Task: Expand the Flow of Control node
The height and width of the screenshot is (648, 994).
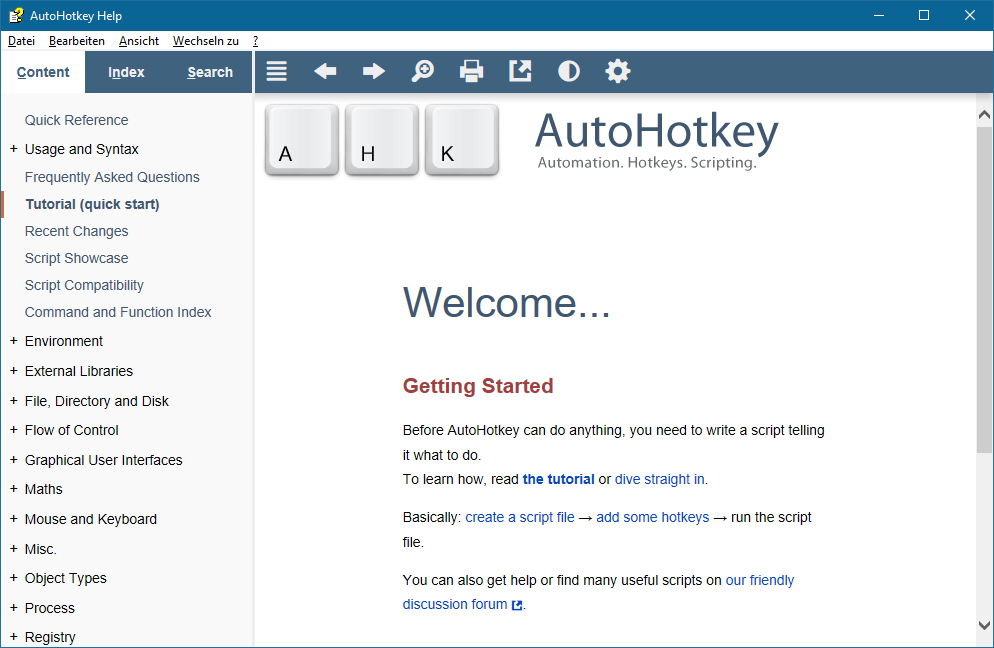Action: pos(13,430)
